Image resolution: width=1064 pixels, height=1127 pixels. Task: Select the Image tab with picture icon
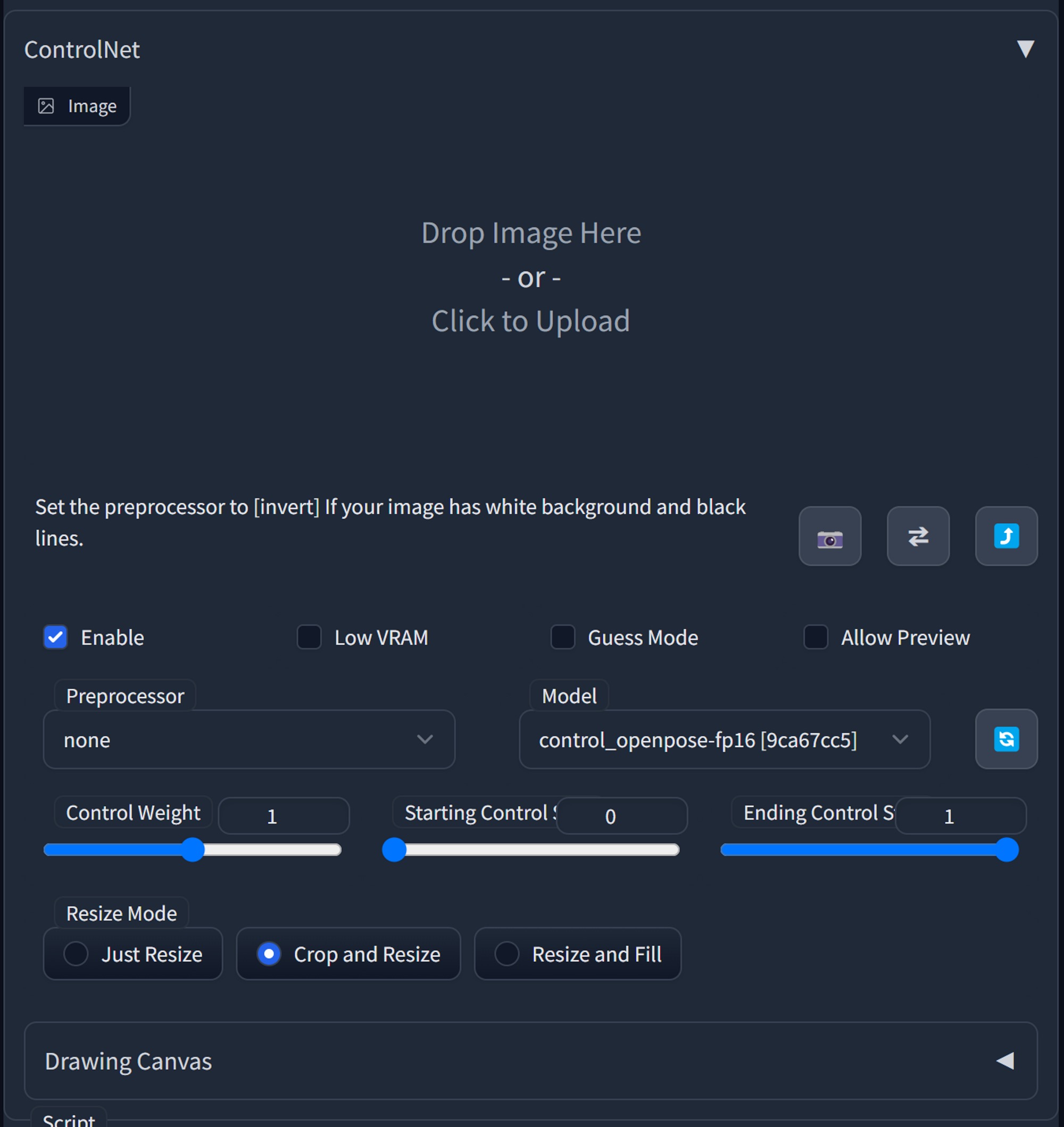pyautogui.click(x=77, y=105)
